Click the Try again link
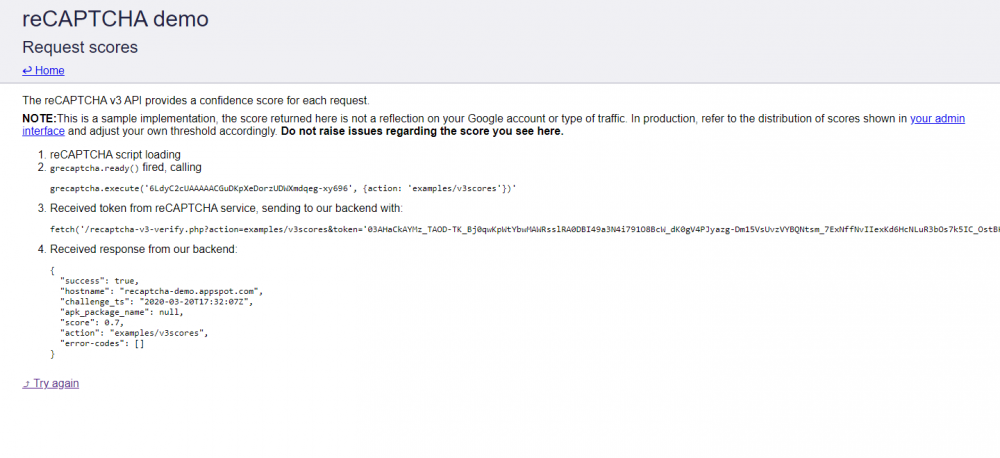Viewport: 1000px width, 458px height. (50, 383)
